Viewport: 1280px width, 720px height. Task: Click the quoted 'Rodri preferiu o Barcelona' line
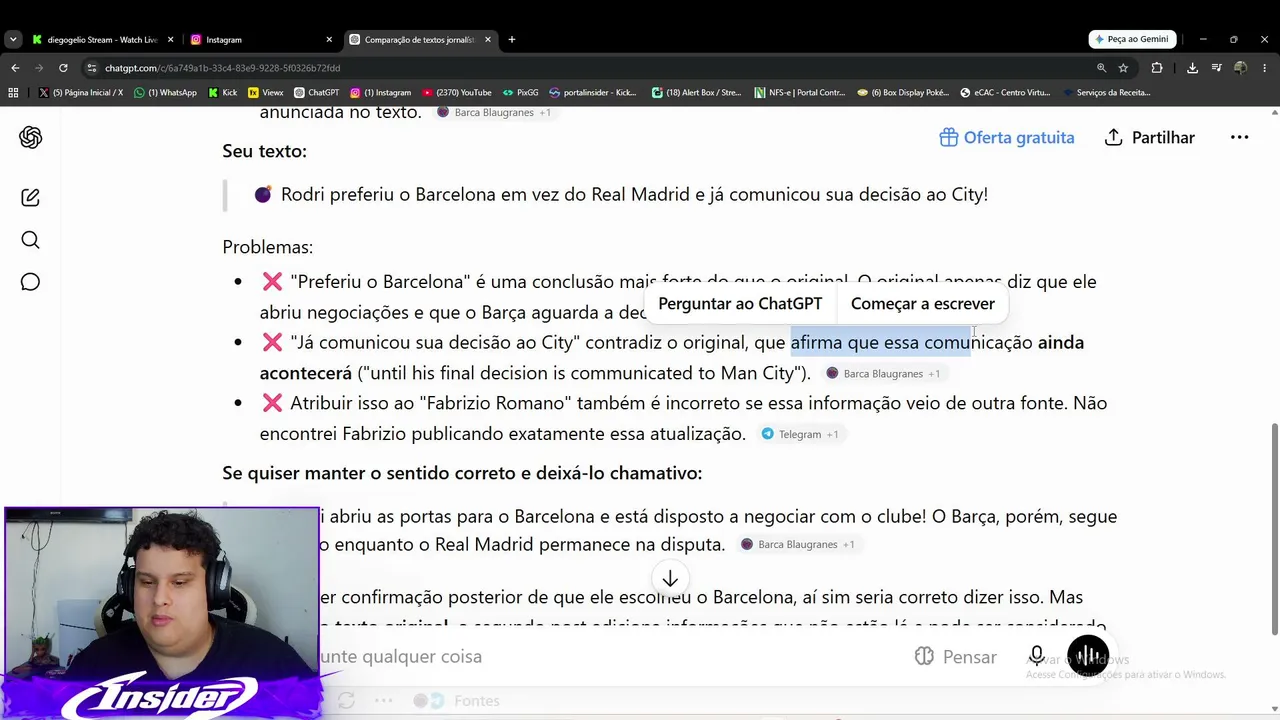(634, 195)
